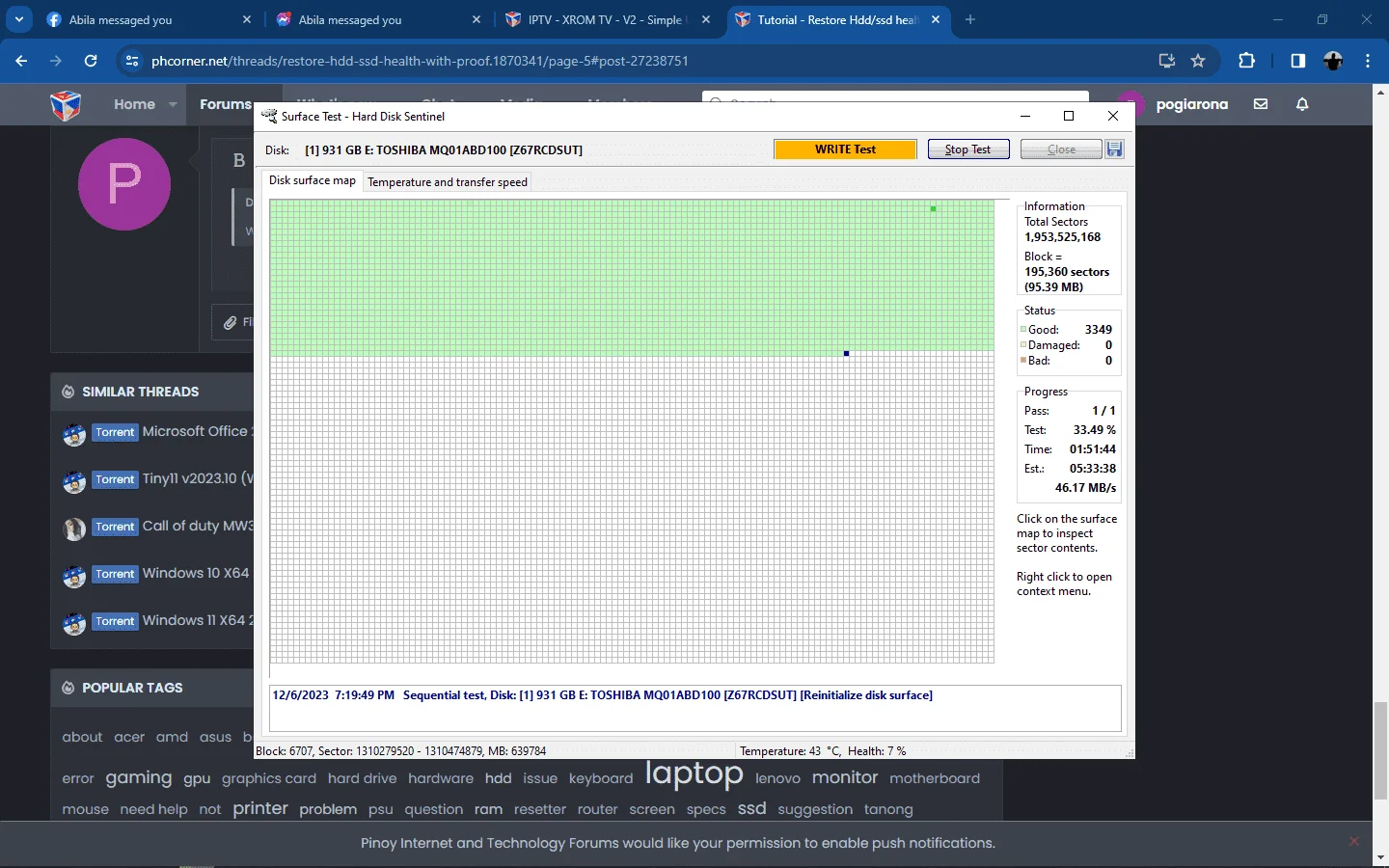The height and width of the screenshot is (868, 1389).
Task: Click the Stop Test button
Action: (968, 149)
